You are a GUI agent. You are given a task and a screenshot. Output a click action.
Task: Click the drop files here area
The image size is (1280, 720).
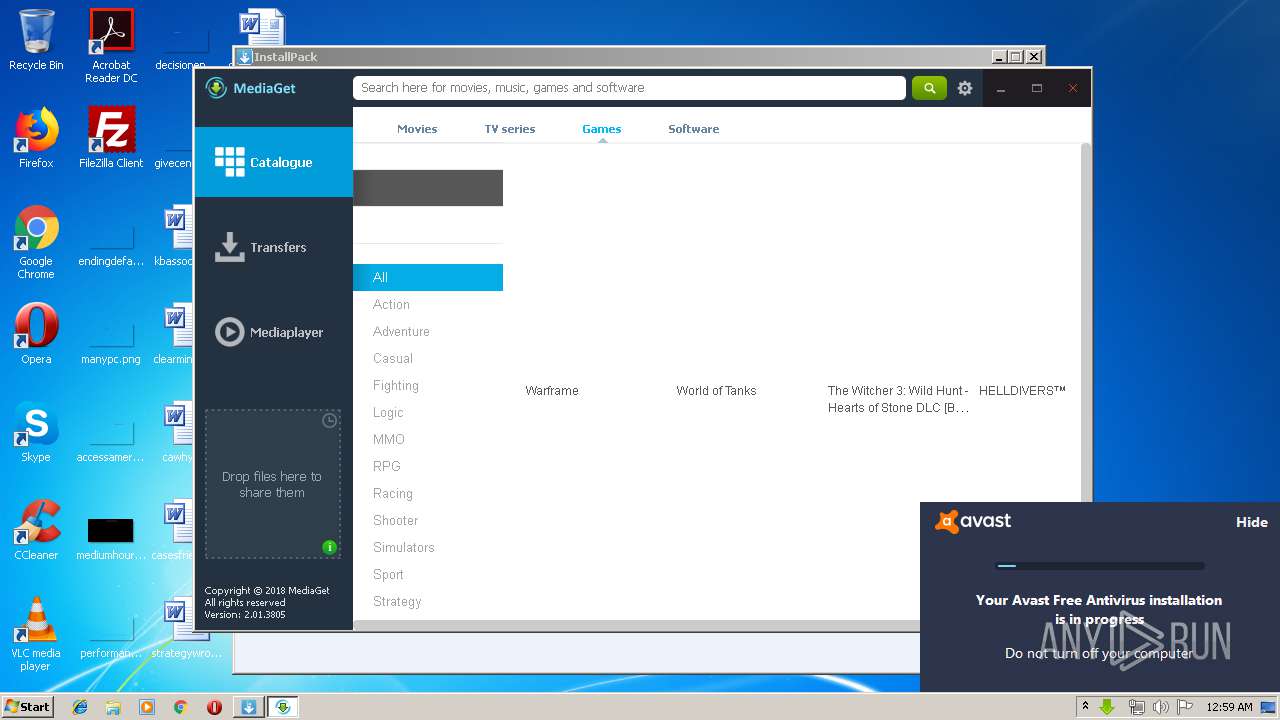[272, 484]
